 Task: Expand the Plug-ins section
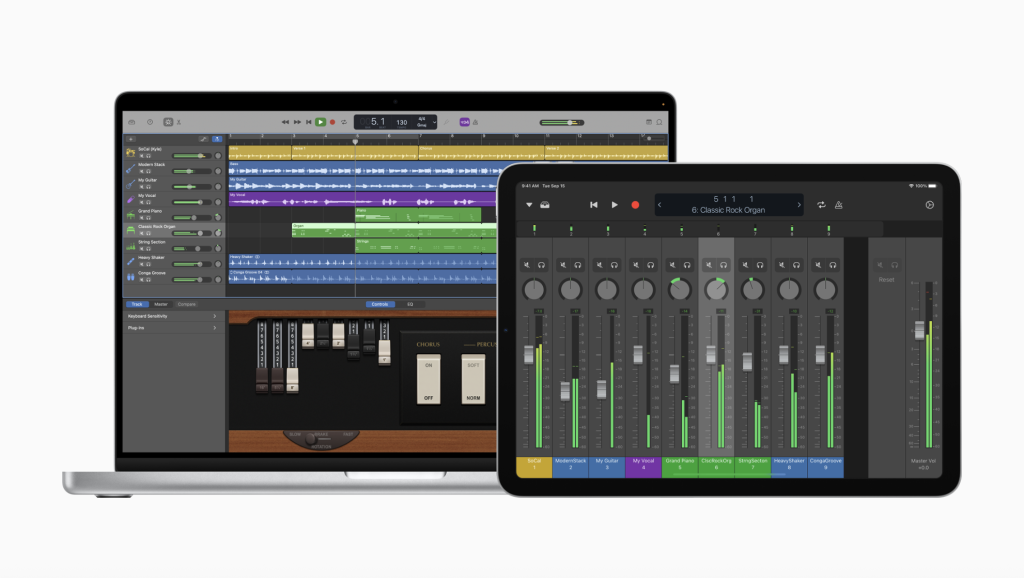click(x=170, y=327)
